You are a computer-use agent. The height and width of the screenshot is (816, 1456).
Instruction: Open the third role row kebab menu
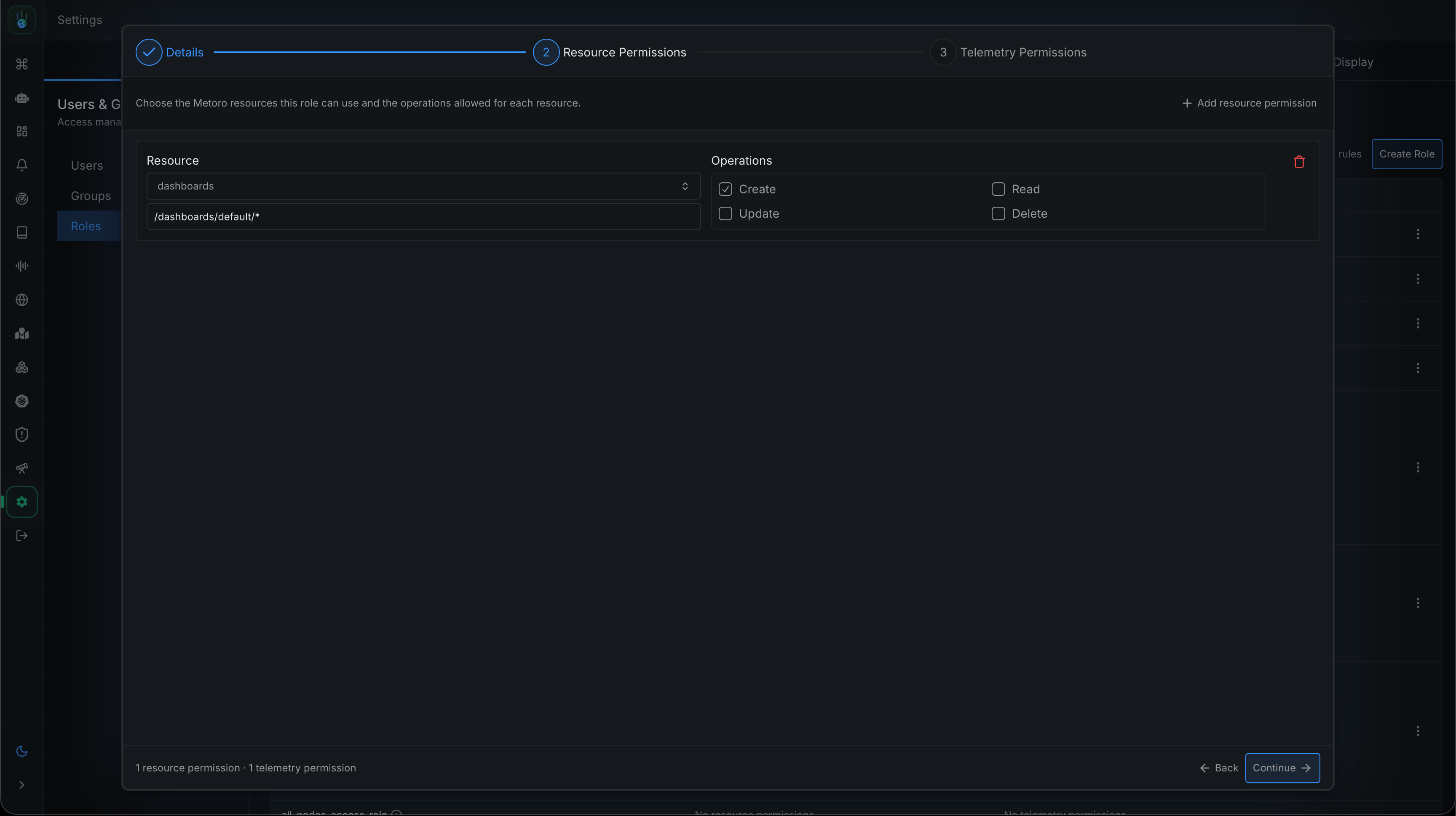[1418, 323]
